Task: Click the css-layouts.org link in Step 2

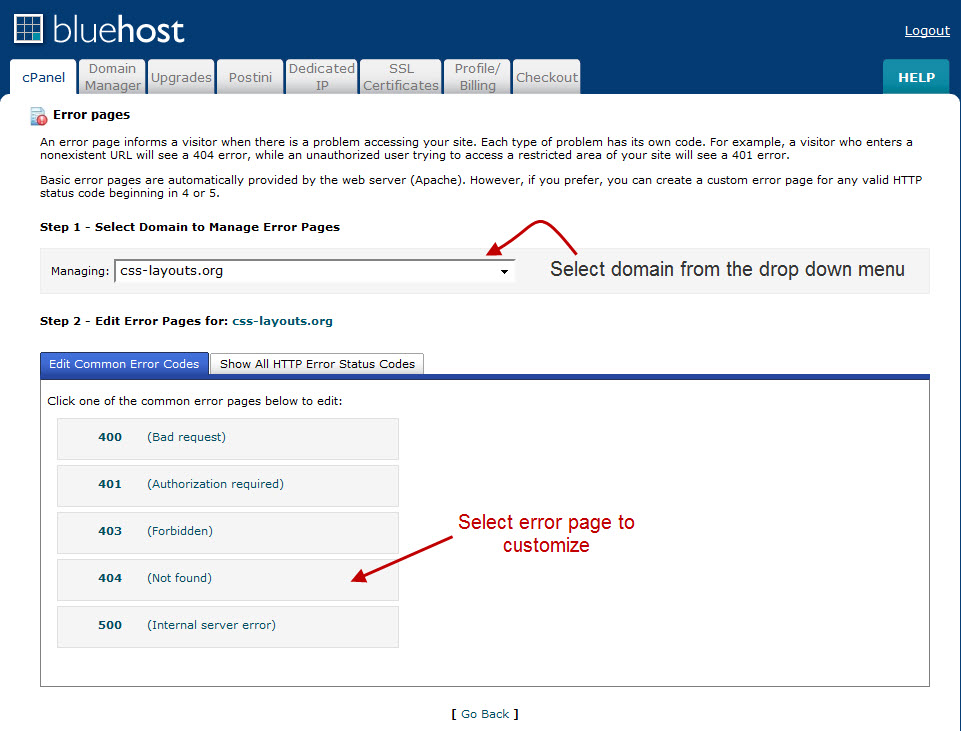Action: tap(283, 321)
